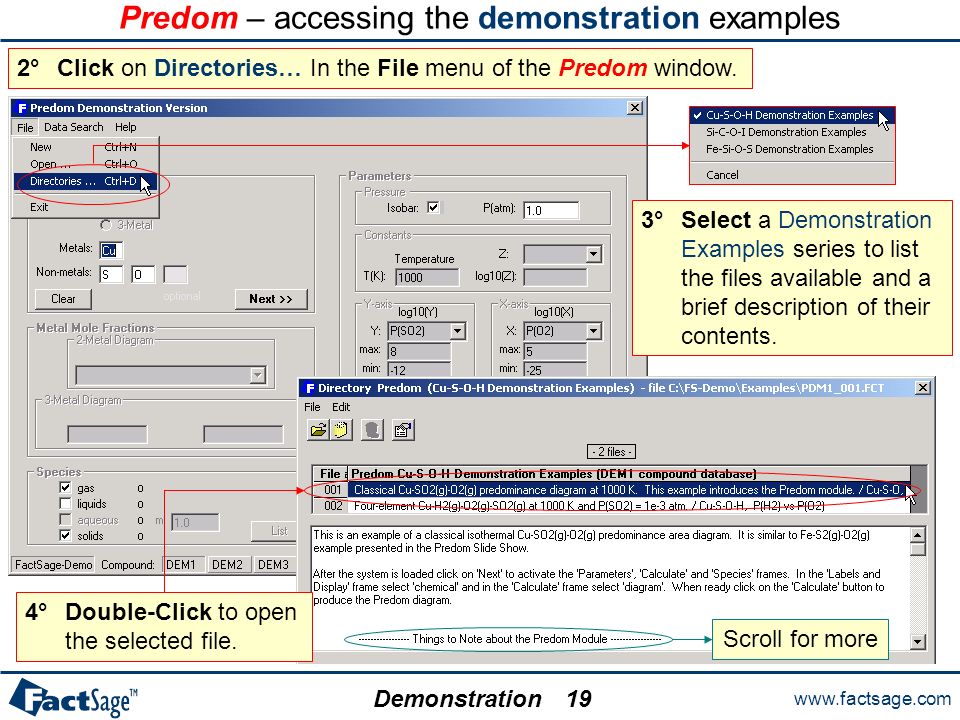Close the Directory Predom window

(x=922, y=388)
